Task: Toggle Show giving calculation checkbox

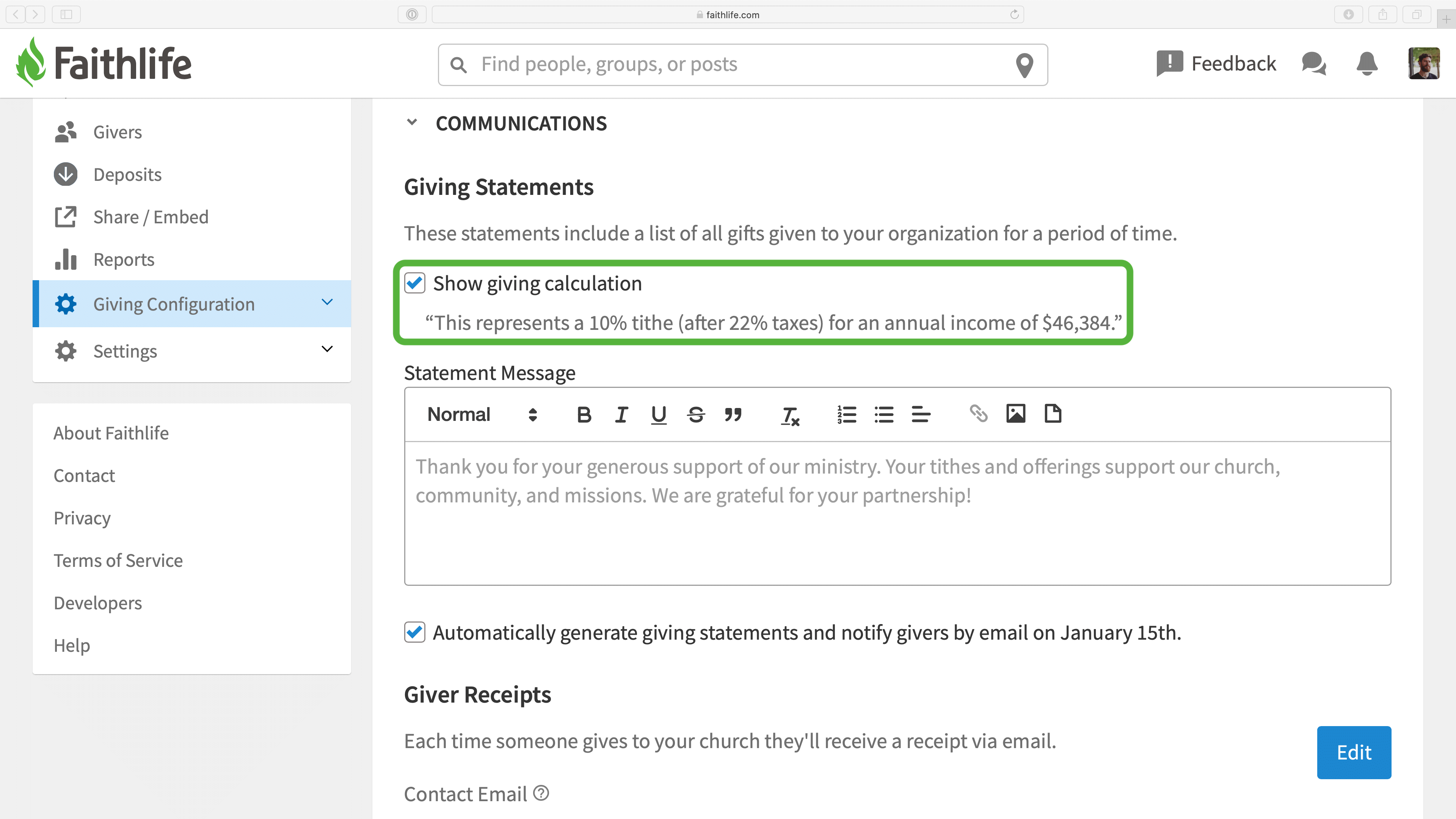Action: (x=415, y=282)
